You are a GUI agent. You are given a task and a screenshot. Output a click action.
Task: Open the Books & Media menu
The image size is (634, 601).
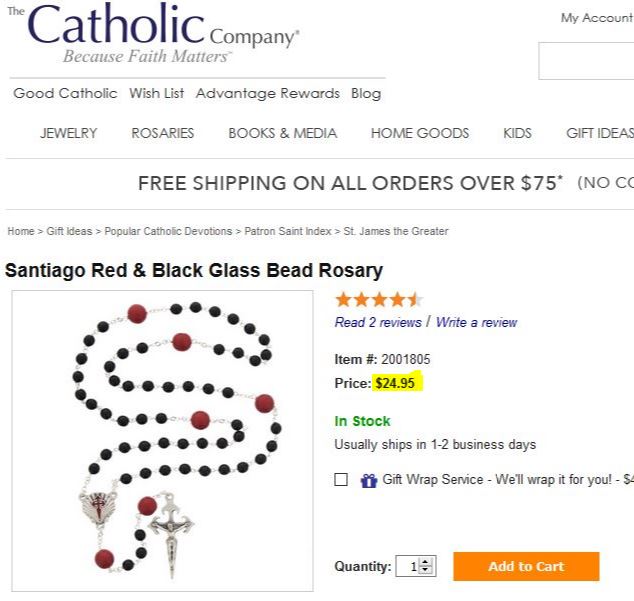point(282,133)
